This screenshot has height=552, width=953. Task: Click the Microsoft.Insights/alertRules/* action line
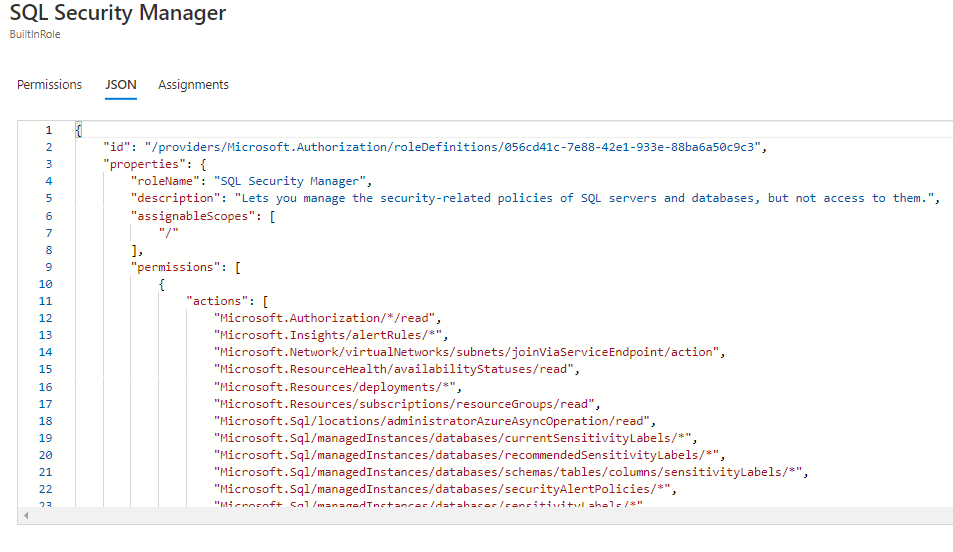(332, 335)
